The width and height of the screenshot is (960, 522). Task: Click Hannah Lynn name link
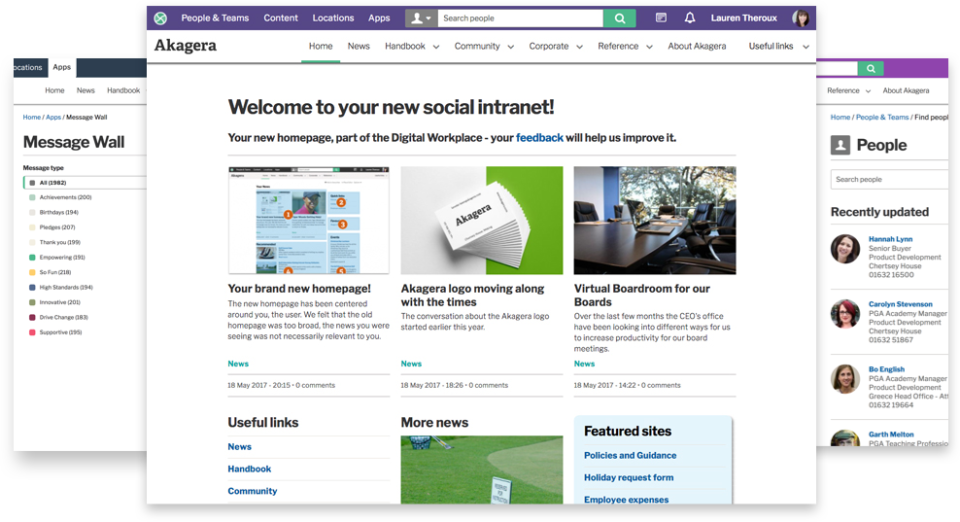[x=890, y=239]
